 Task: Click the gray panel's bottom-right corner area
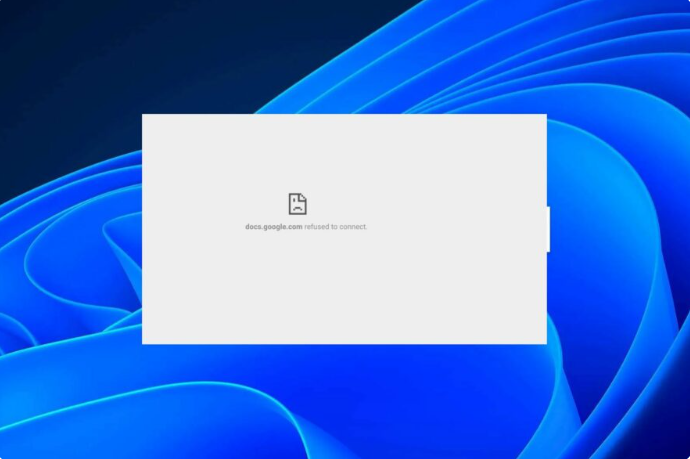tap(537, 335)
